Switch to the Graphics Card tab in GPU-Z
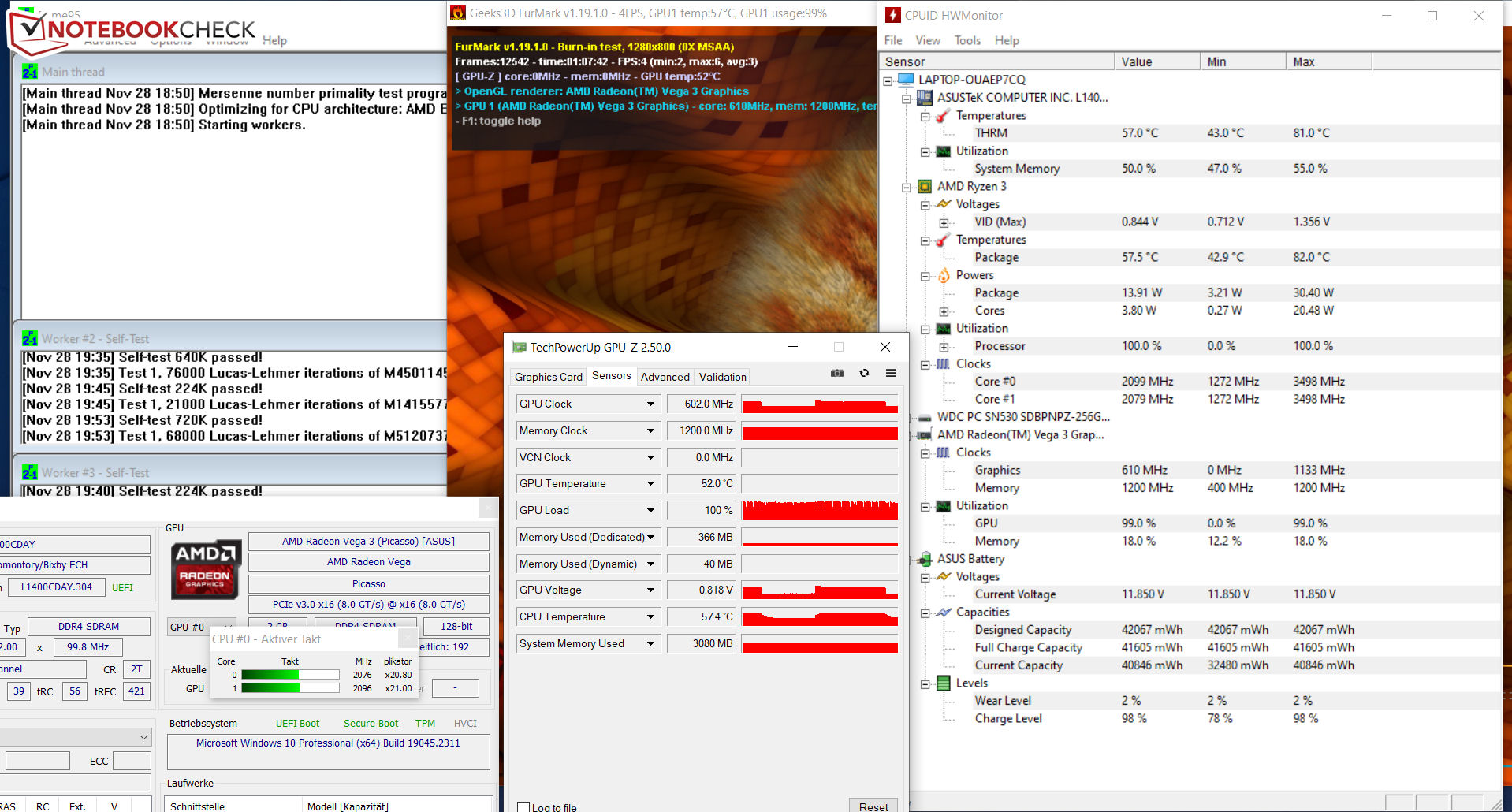 click(549, 377)
